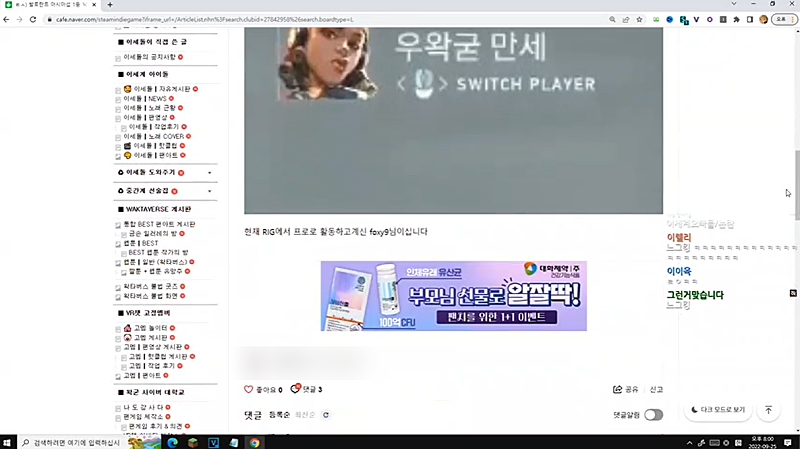Switch to dark mode with 다크 모드로 보기
This screenshot has height=449, width=800.
pyautogui.click(x=718, y=410)
